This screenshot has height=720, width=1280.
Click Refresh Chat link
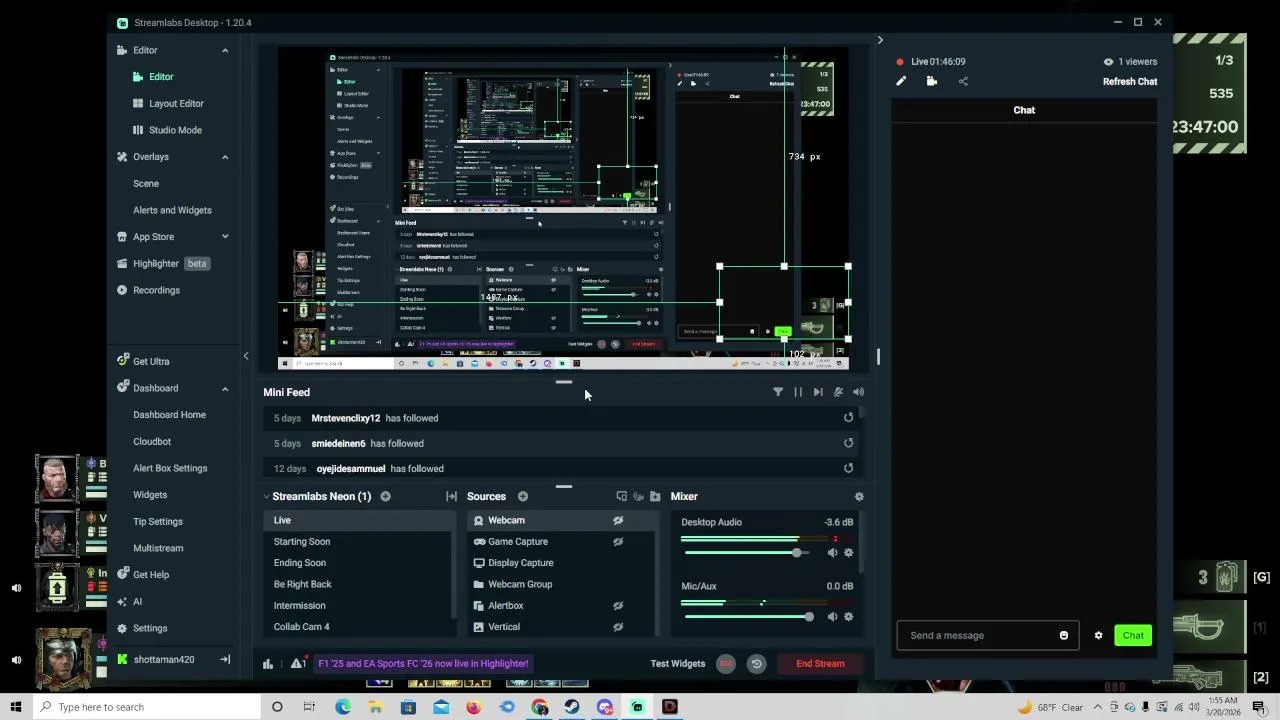(1130, 82)
